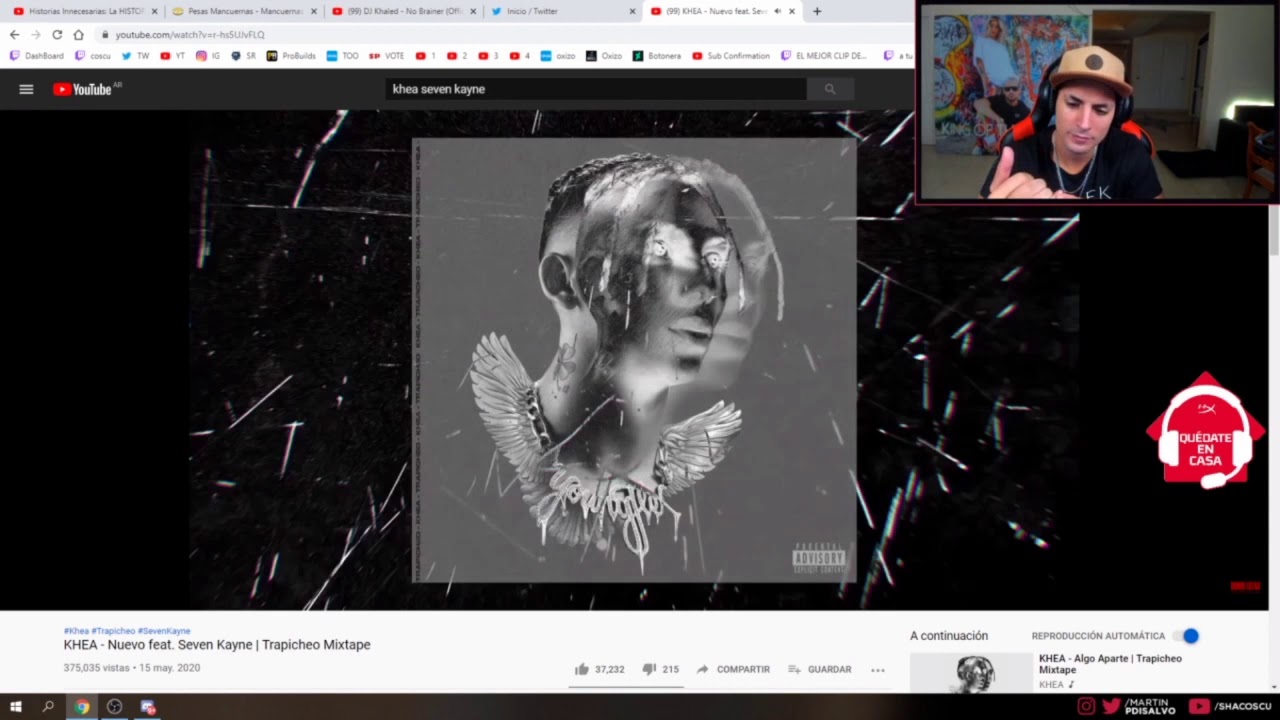Open the Sub Confirmation bookmark

pos(731,56)
